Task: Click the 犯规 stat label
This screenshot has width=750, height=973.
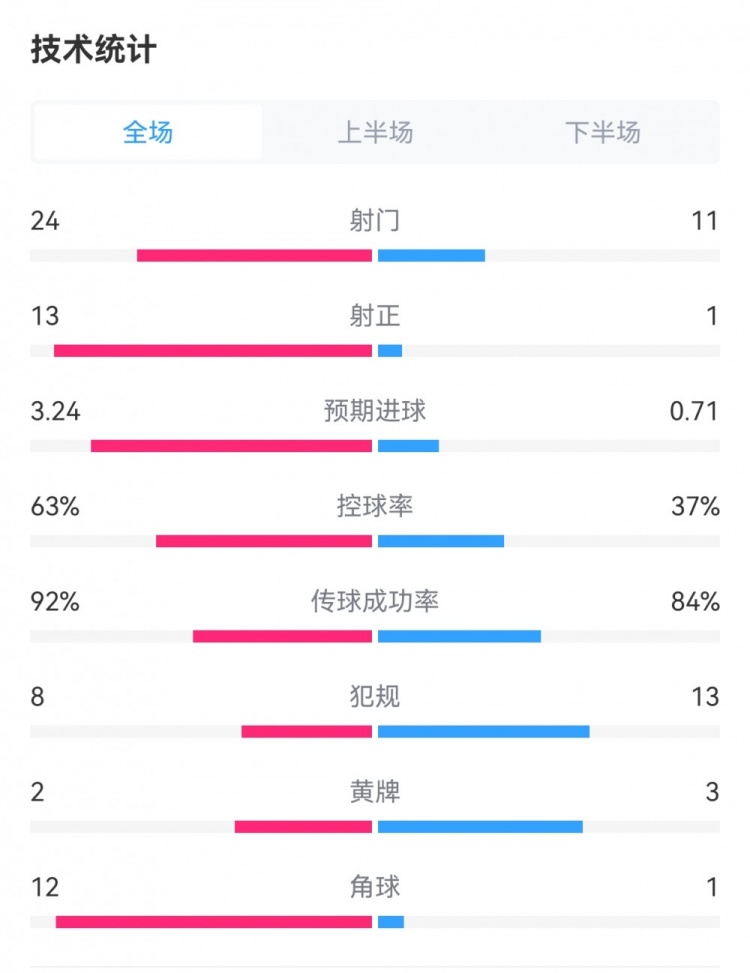Action: tap(375, 696)
